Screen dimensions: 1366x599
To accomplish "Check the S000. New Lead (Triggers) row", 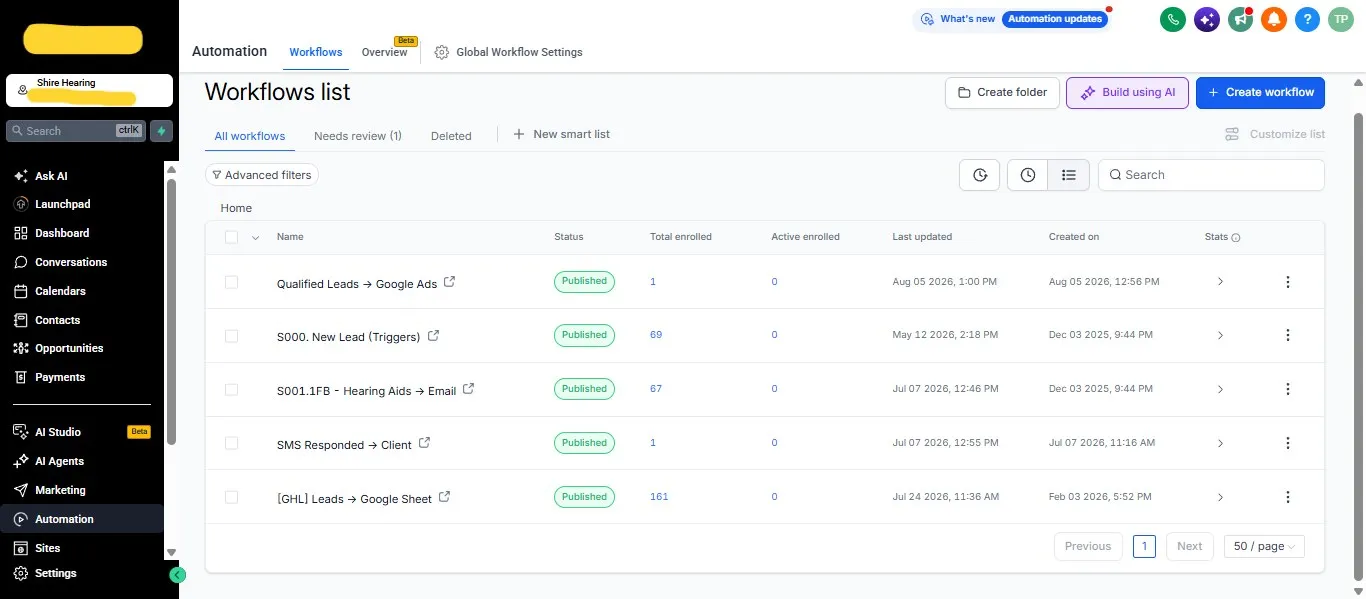I will tap(232, 336).
